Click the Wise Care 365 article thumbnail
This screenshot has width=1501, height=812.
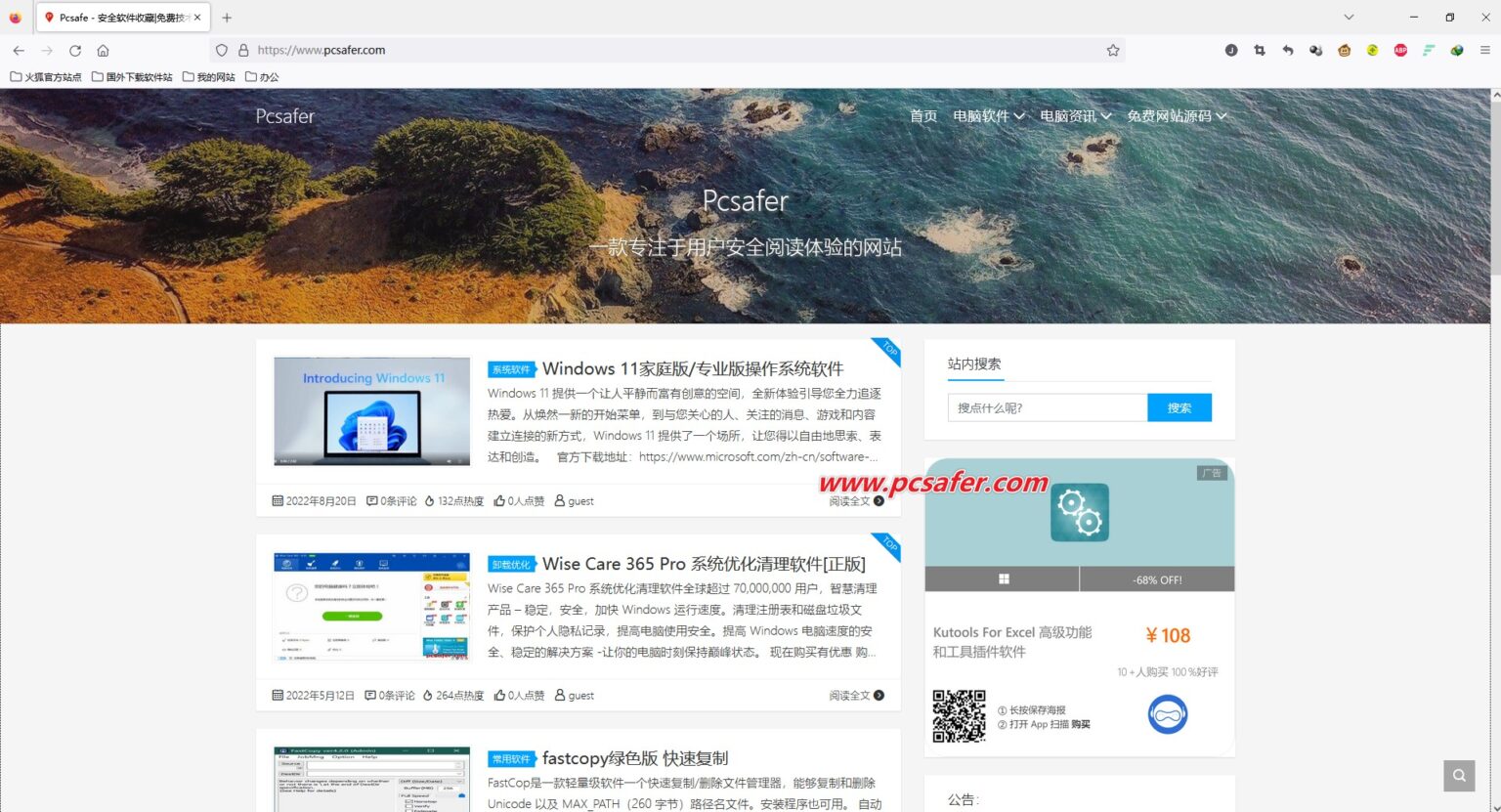click(371, 606)
